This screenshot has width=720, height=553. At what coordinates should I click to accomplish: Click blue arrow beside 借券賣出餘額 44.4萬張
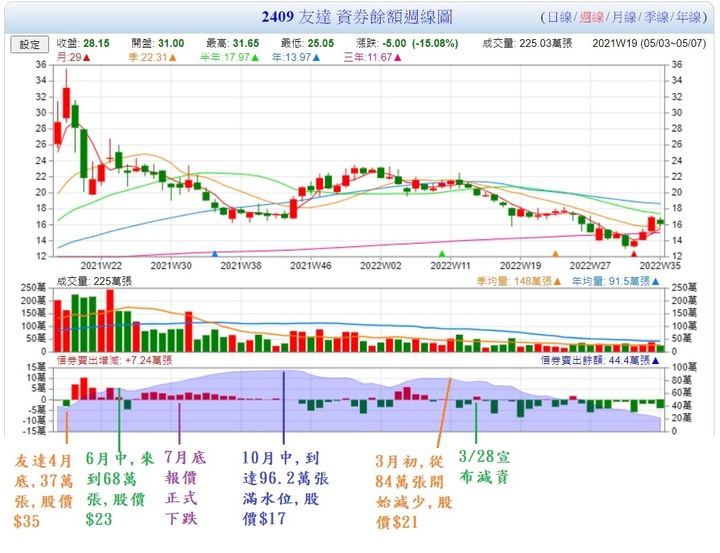pyautogui.click(x=656, y=361)
